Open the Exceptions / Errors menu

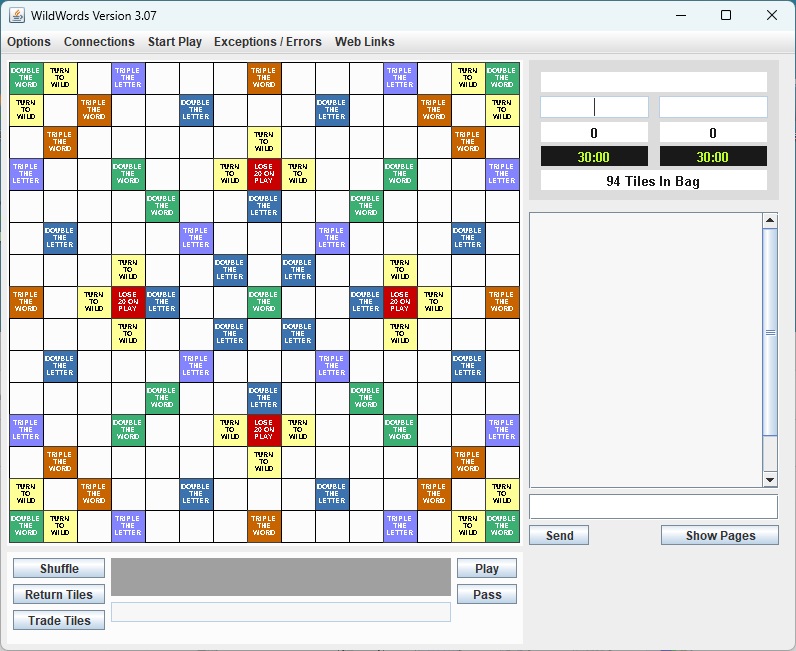268,42
